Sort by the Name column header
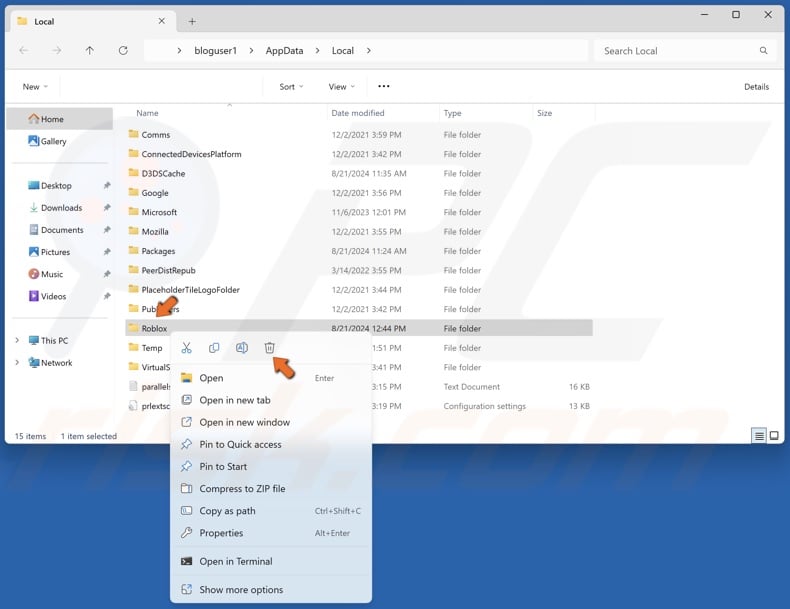This screenshot has width=790, height=609. 226,113
